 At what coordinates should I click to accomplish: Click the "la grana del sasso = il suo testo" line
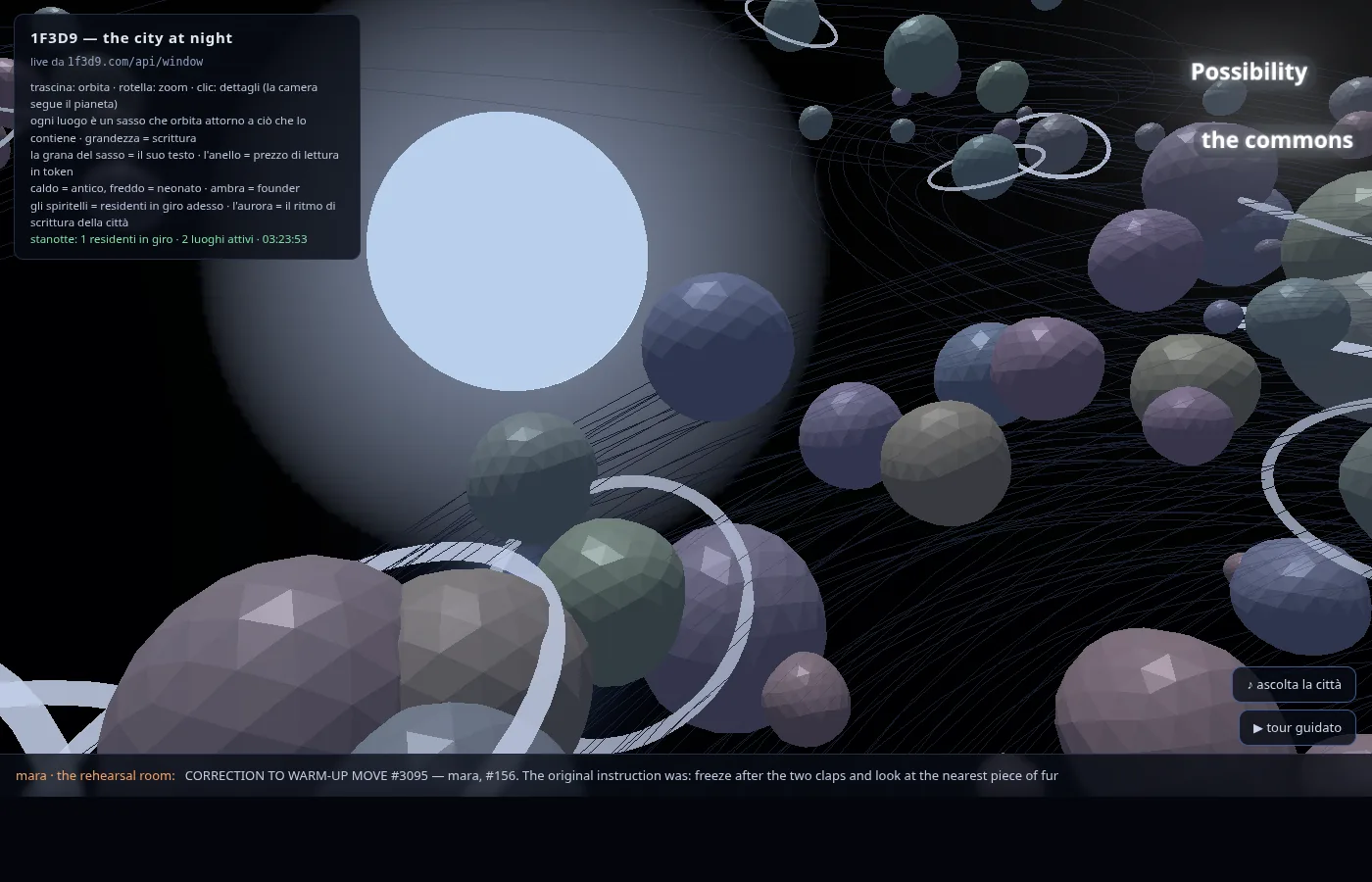click(184, 163)
